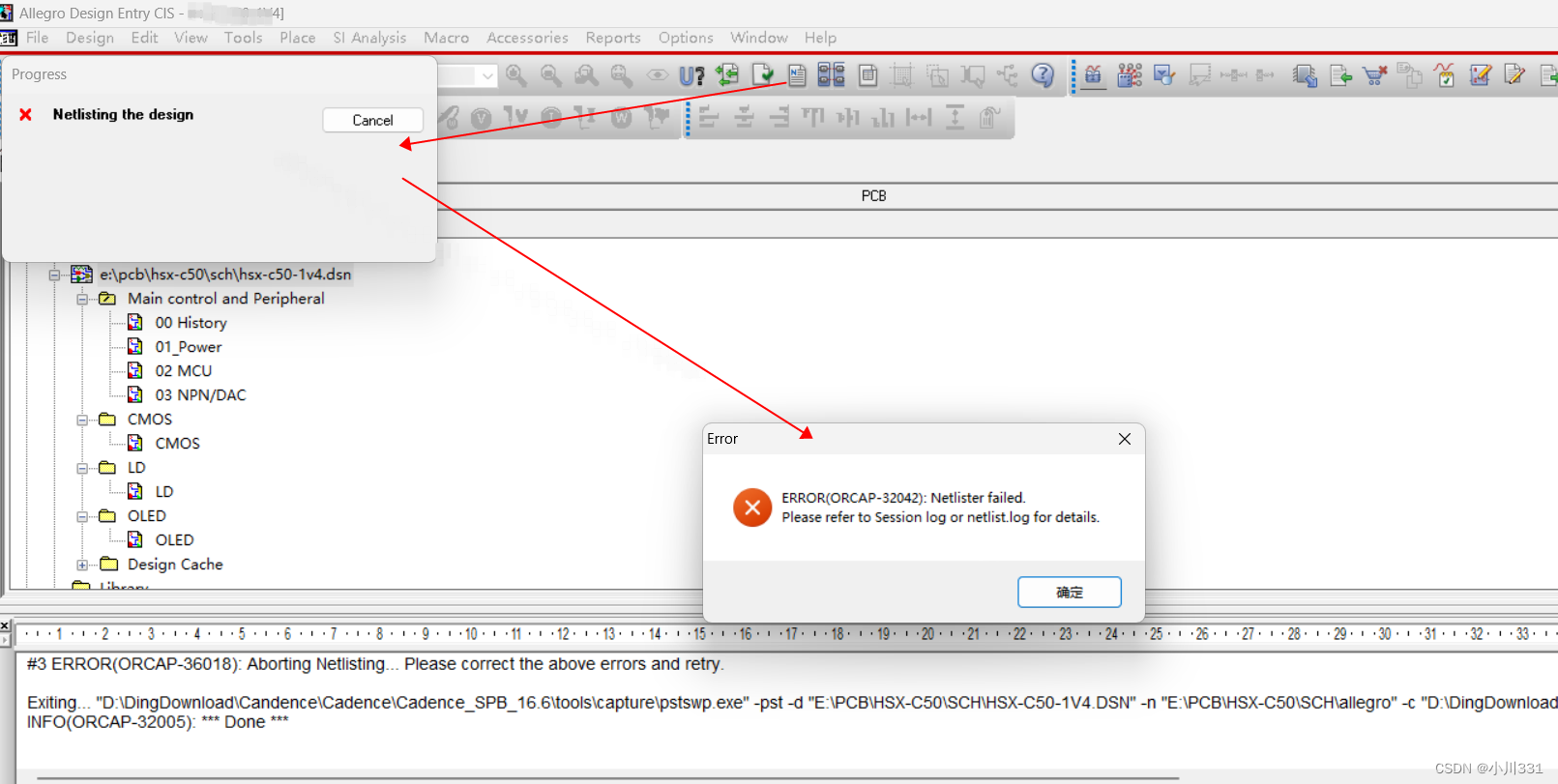Screen dimensions: 1558x784
Task: Expand the Design Cache folder
Action: tap(82, 565)
